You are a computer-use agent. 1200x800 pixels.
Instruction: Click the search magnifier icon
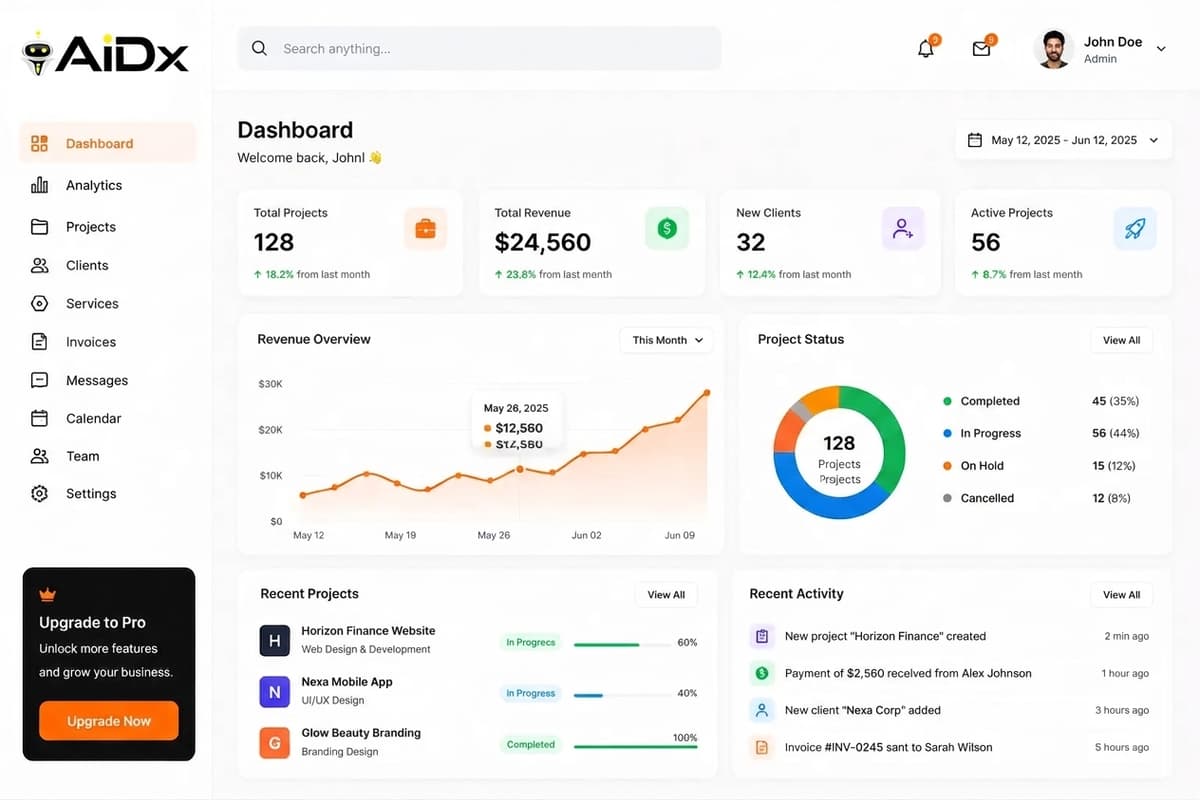(x=259, y=48)
